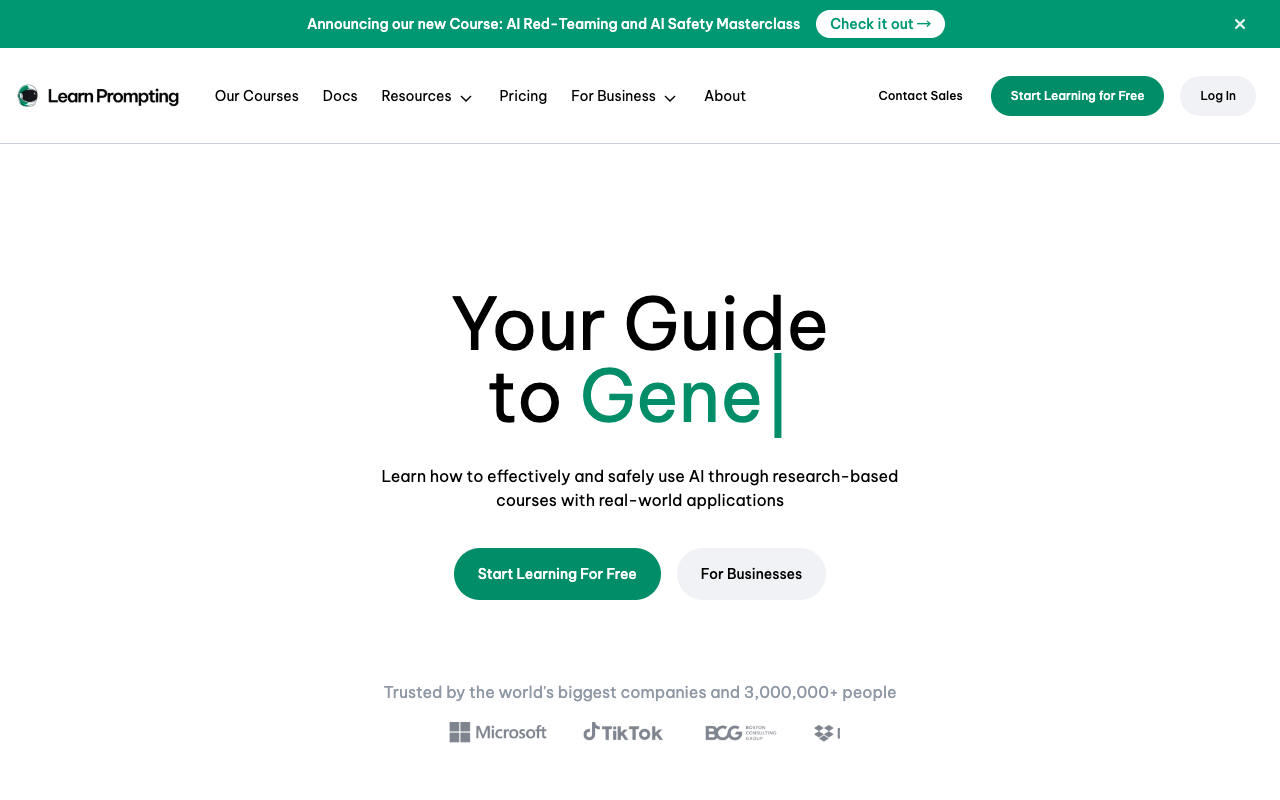The height and width of the screenshot is (800, 1280).
Task: Open the Our Courses menu item
Action: click(257, 96)
